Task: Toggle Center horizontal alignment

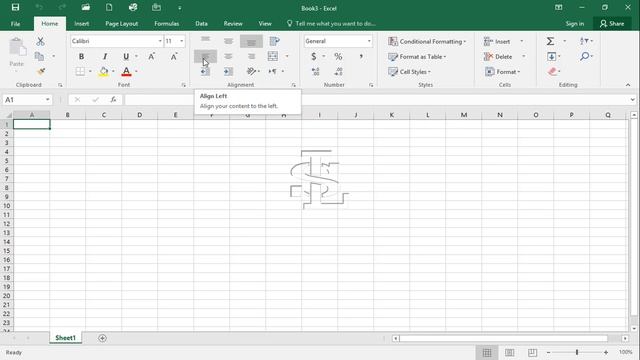Action: tap(228, 56)
